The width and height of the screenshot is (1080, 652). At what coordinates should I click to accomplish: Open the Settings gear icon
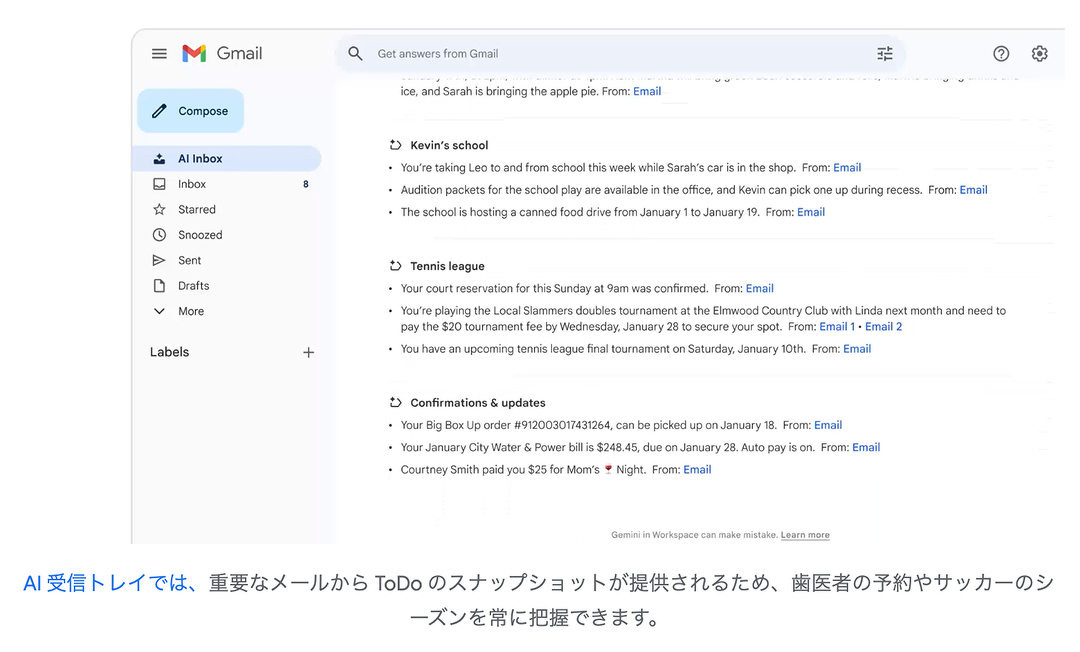coord(1039,54)
